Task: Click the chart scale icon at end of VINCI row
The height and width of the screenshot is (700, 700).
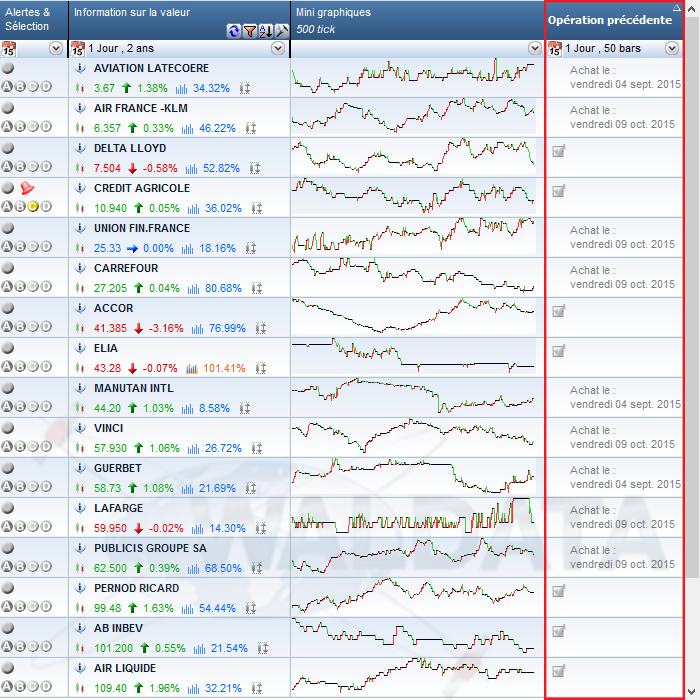Action: (x=257, y=448)
